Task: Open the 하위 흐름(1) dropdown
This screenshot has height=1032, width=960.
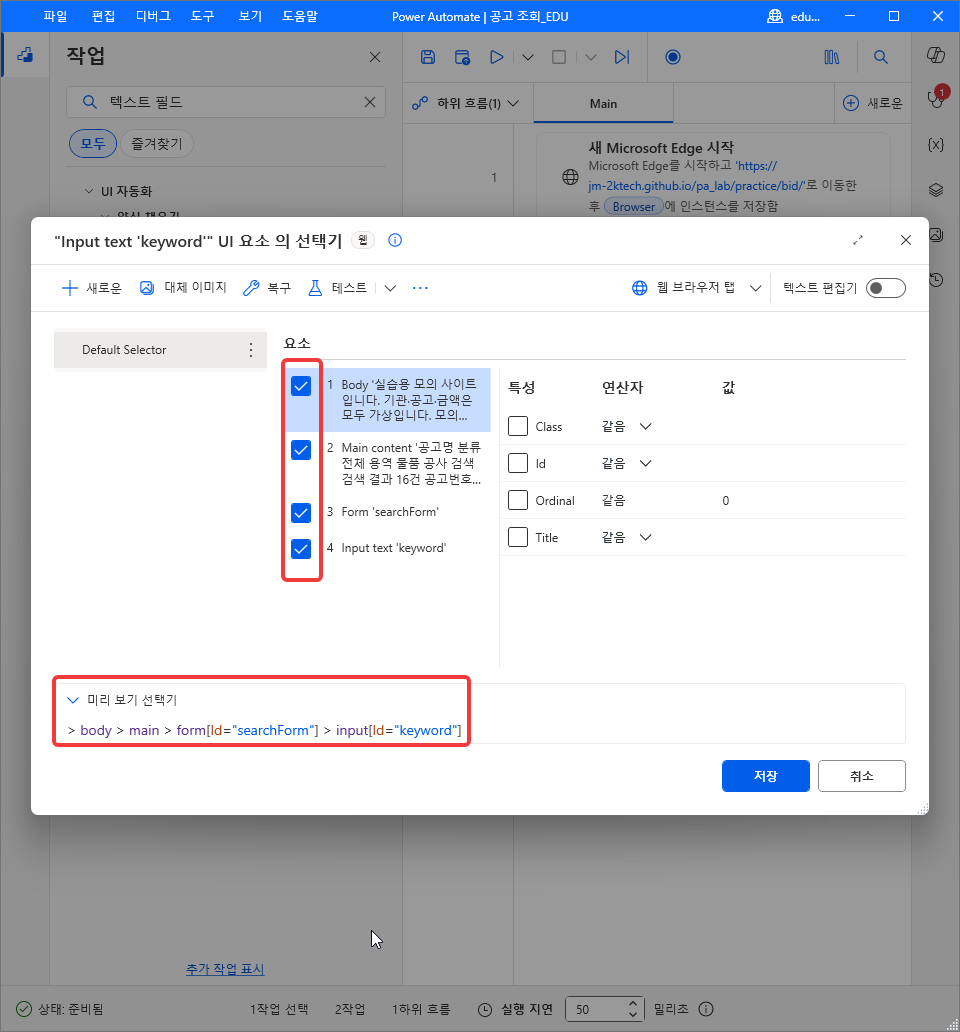Action: pos(465,103)
